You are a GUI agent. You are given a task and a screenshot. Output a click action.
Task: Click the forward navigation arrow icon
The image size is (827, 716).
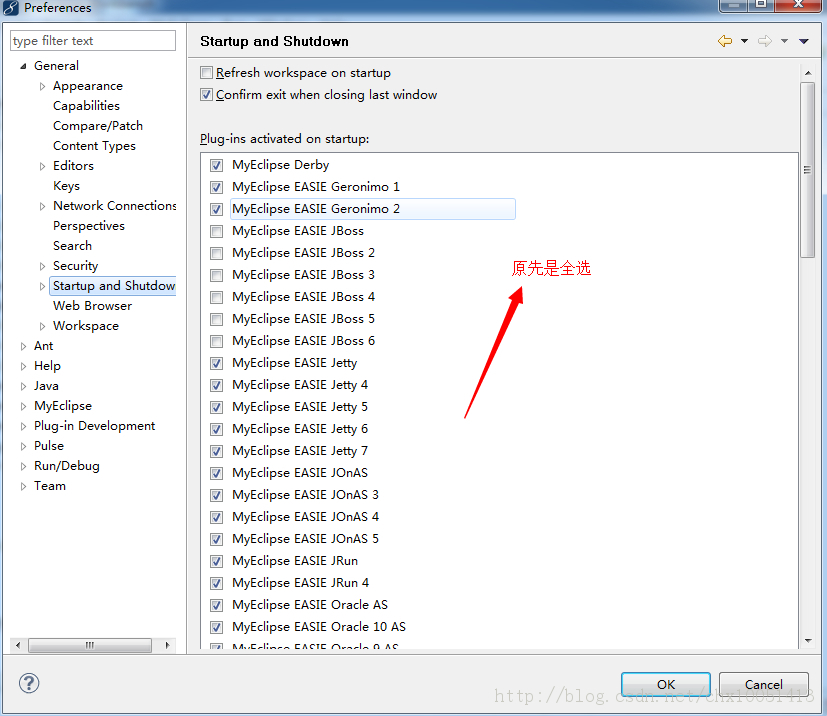[765, 41]
